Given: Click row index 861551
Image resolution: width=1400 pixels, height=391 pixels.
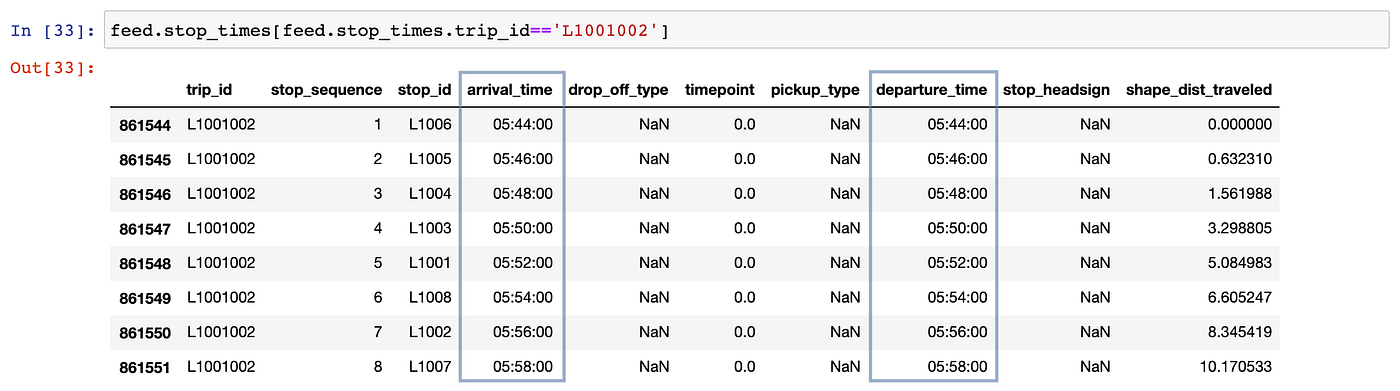Looking at the screenshot, I should [145, 367].
